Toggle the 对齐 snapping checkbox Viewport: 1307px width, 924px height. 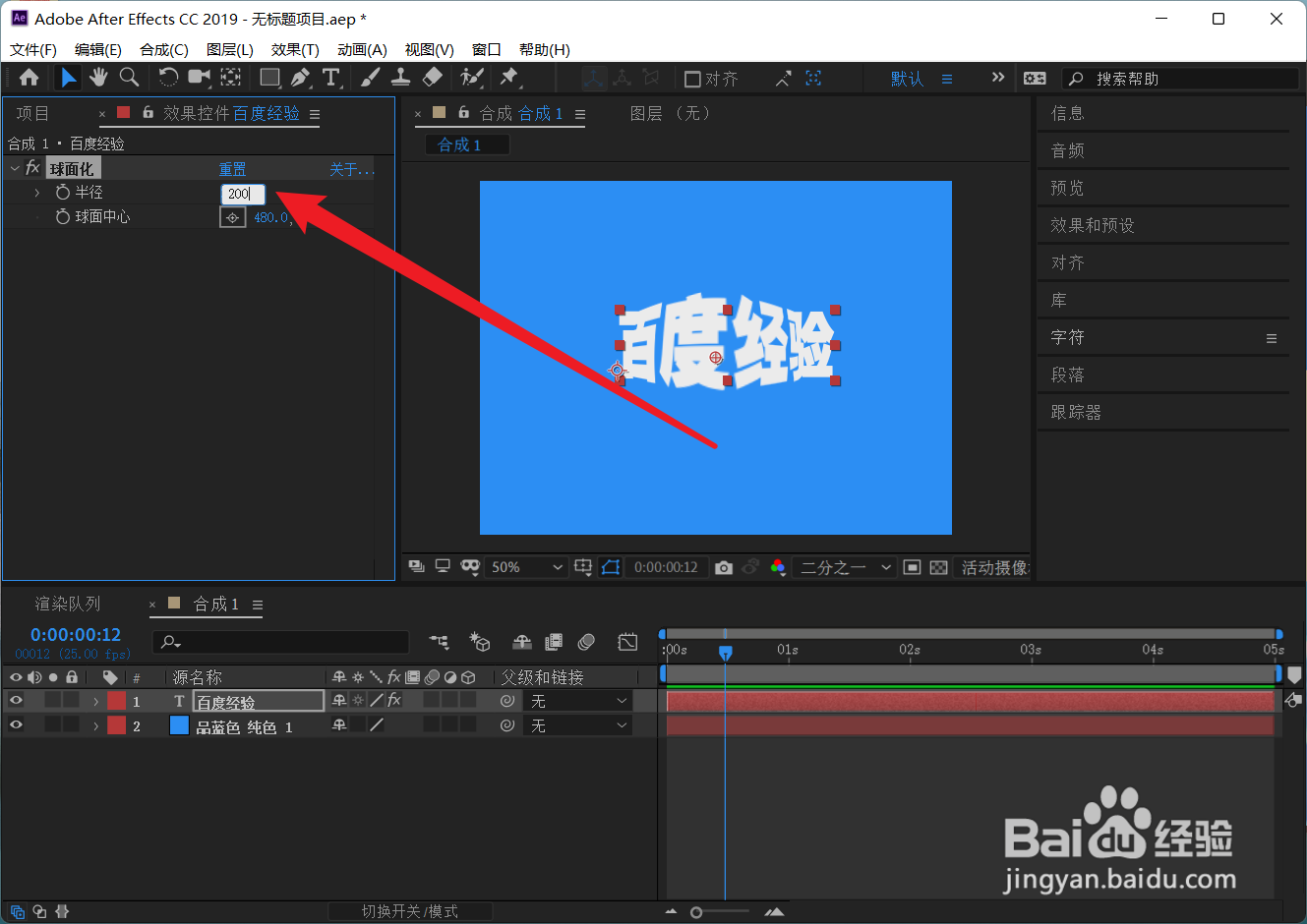point(692,79)
